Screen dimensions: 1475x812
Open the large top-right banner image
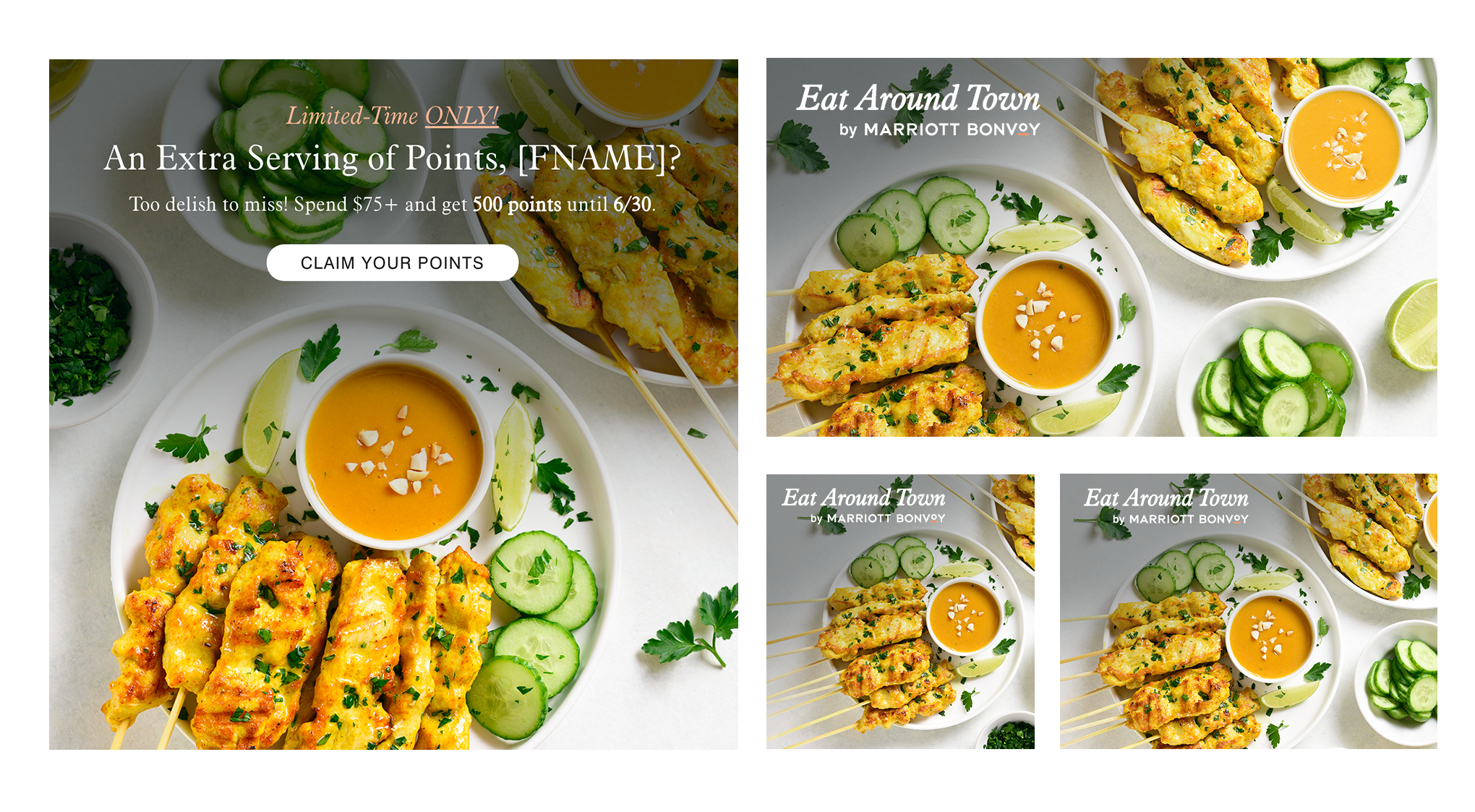click(x=1101, y=247)
